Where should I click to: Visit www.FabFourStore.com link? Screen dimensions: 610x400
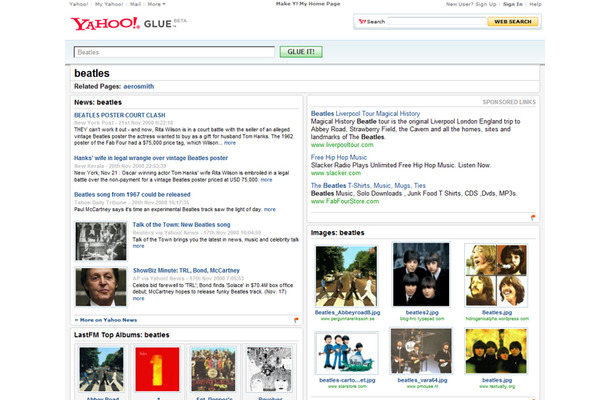(x=345, y=201)
